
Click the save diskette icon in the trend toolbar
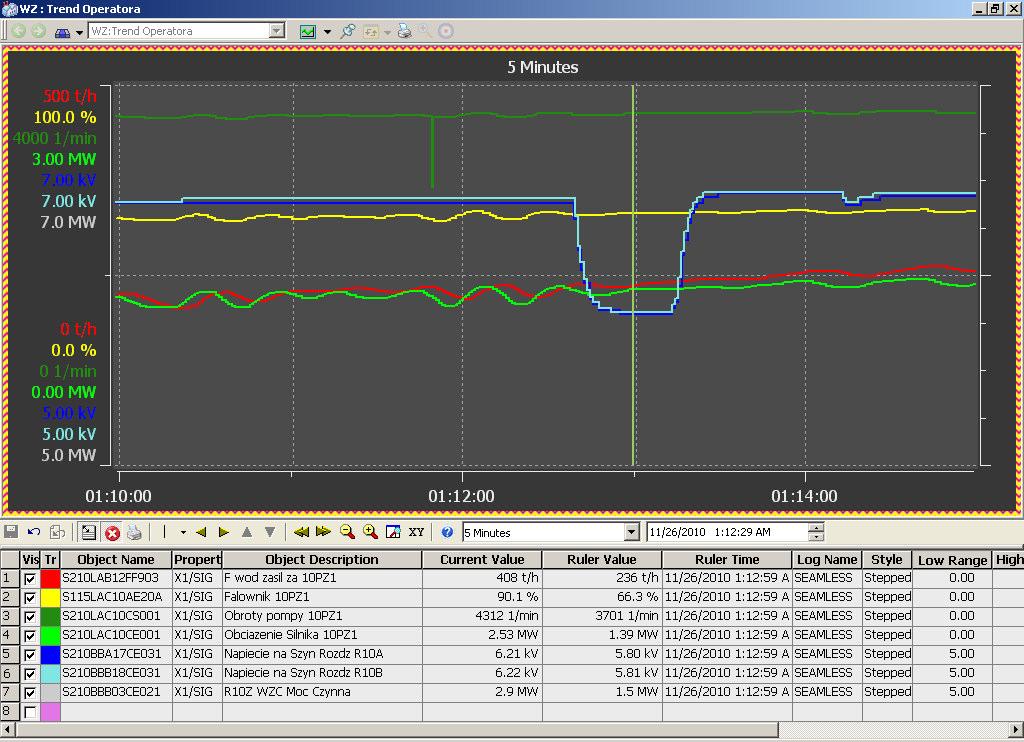(11, 532)
